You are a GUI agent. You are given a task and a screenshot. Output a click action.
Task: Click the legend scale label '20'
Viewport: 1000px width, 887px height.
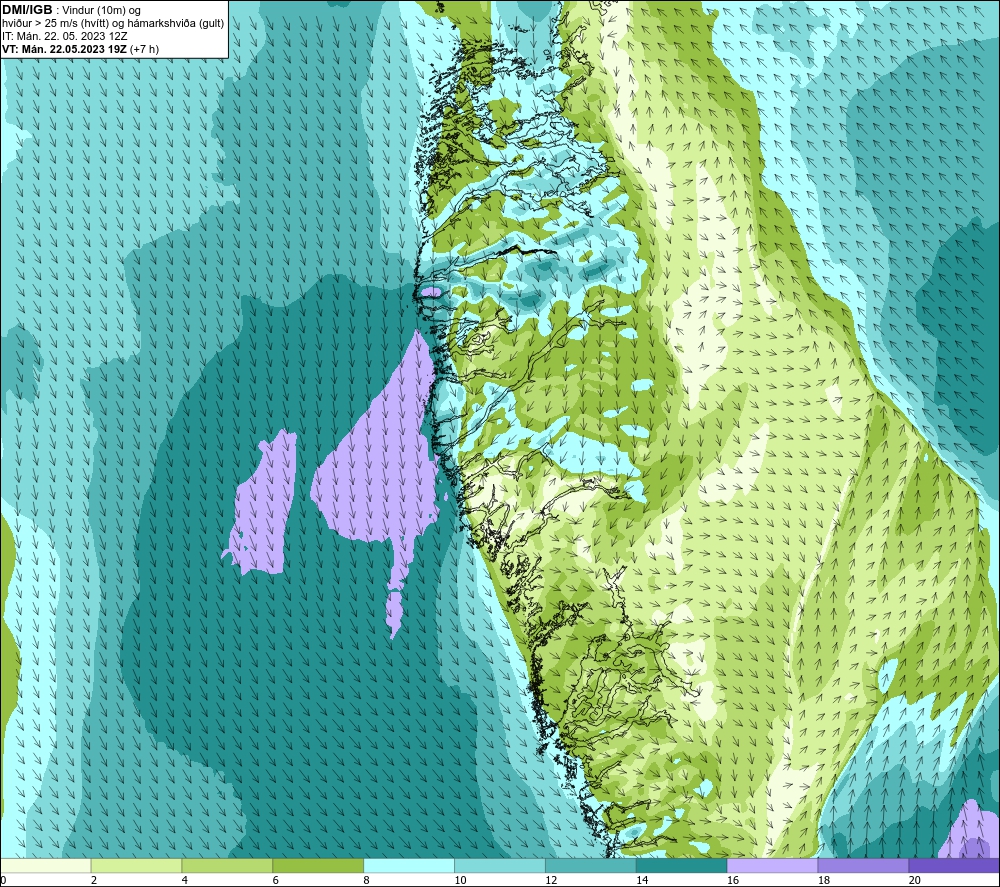(x=915, y=880)
